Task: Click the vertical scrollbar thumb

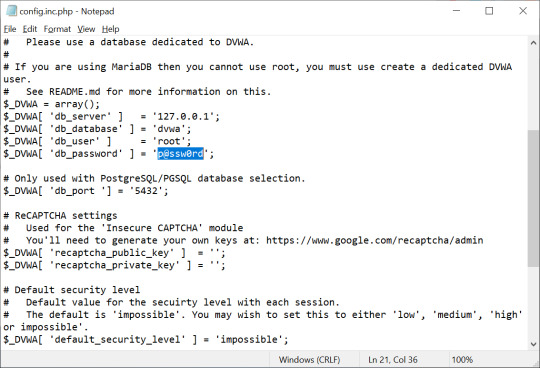Action: click(533, 198)
